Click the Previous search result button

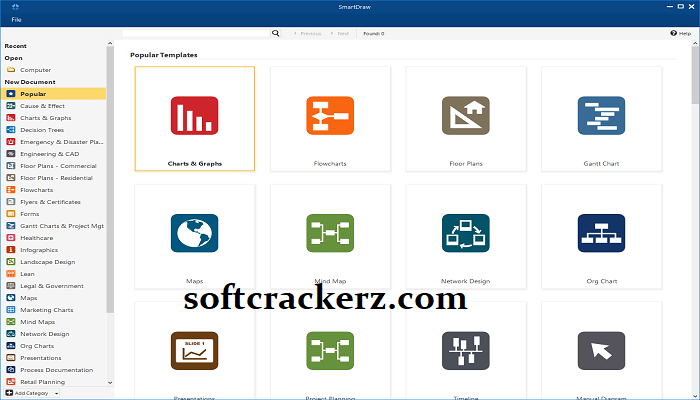[x=308, y=33]
